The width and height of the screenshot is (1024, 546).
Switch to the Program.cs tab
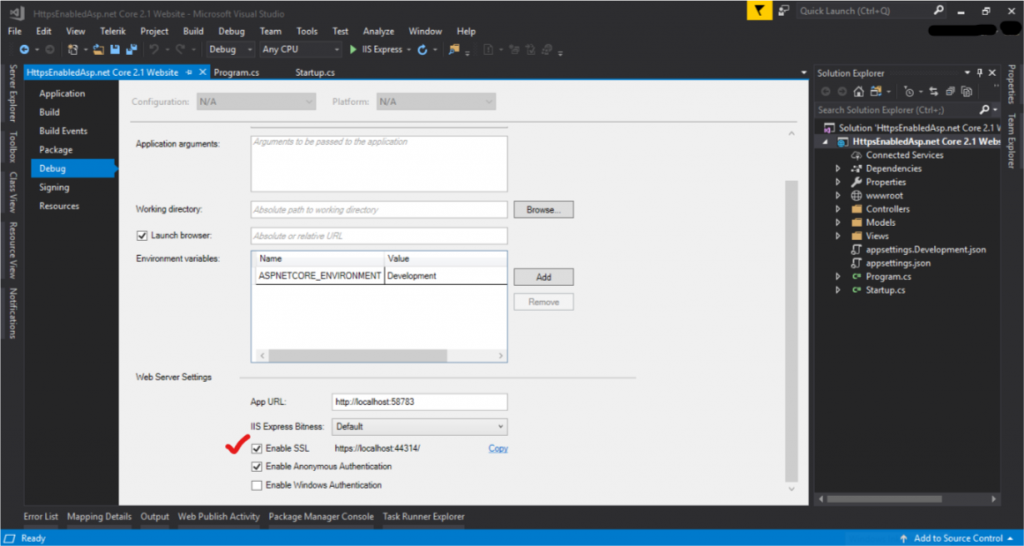click(x=236, y=72)
